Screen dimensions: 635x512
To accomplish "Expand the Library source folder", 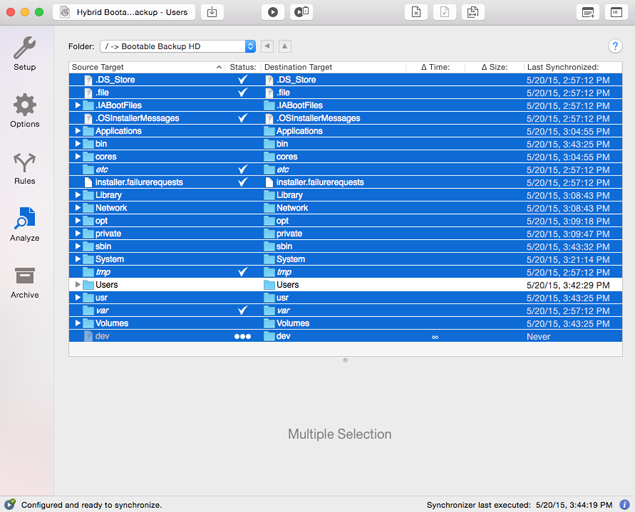I will (x=78, y=195).
